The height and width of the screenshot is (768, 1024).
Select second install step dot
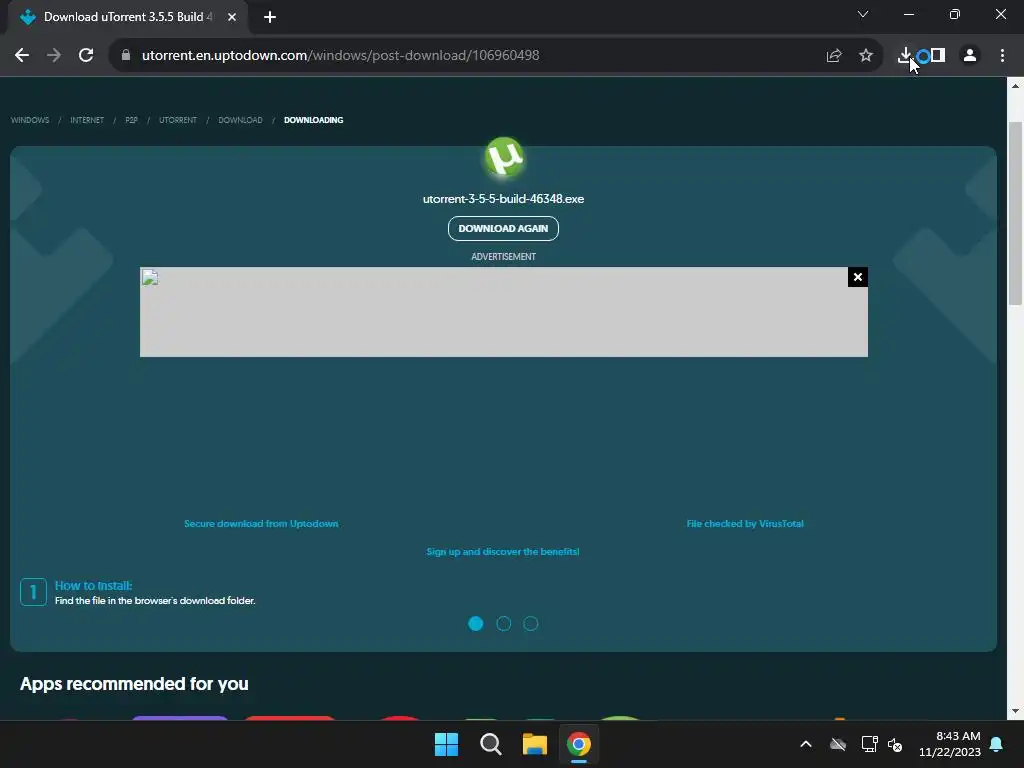[x=504, y=624]
